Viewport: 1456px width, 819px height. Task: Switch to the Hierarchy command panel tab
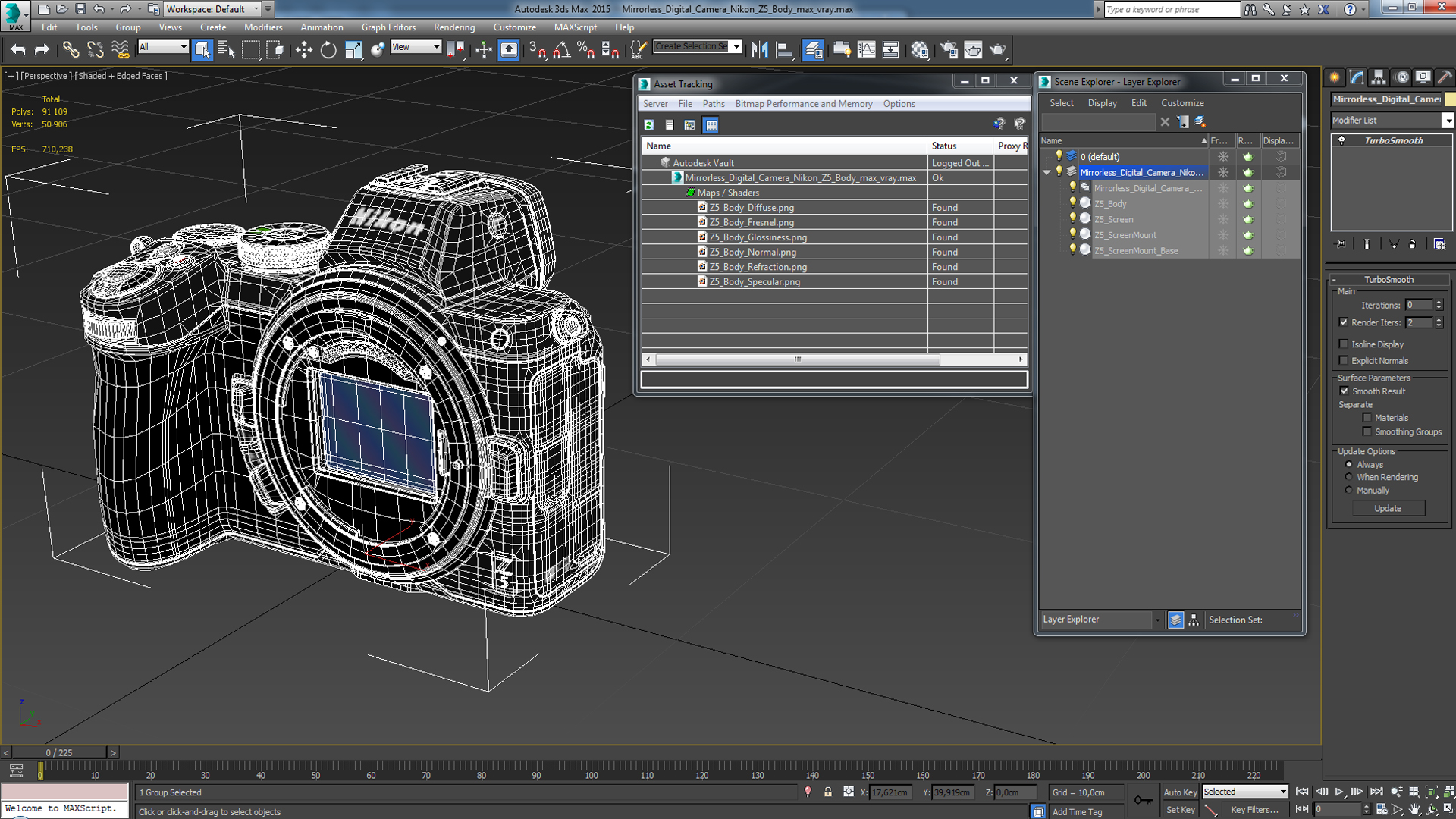point(1379,77)
